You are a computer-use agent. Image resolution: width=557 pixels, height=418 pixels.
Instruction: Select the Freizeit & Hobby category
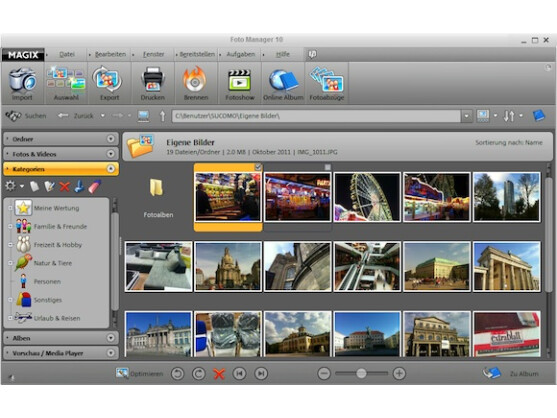pos(58,245)
